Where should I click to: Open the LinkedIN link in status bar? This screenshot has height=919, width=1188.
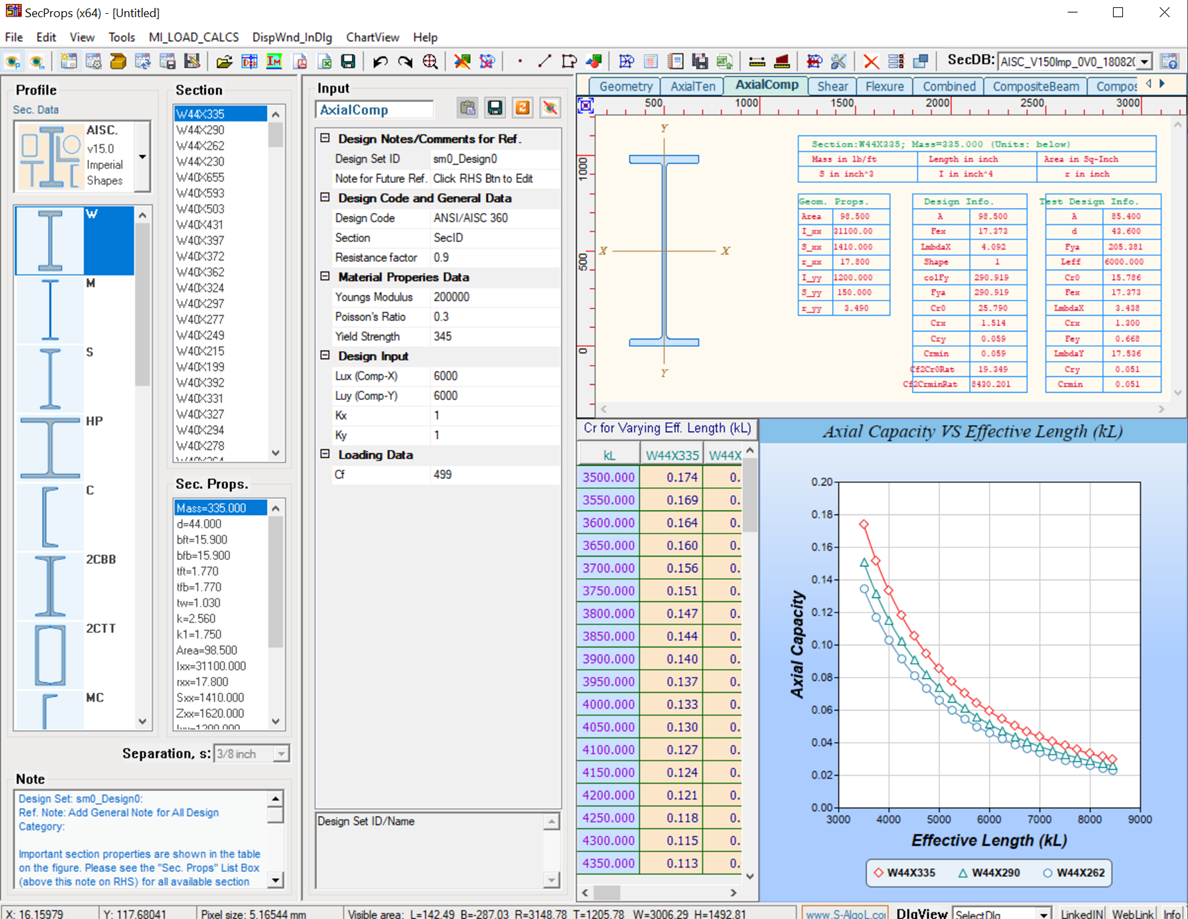(1081, 912)
